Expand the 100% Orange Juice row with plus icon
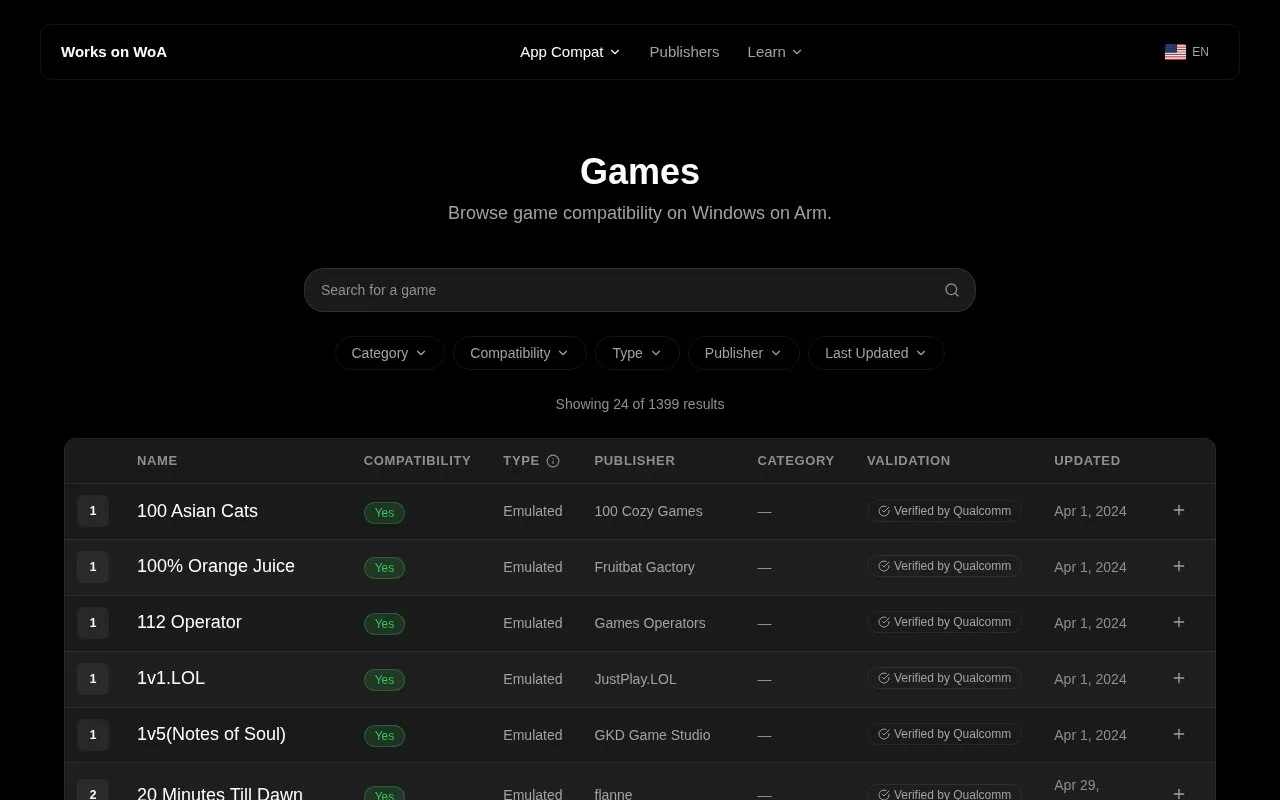1280x800 pixels. click(1179, 566)
